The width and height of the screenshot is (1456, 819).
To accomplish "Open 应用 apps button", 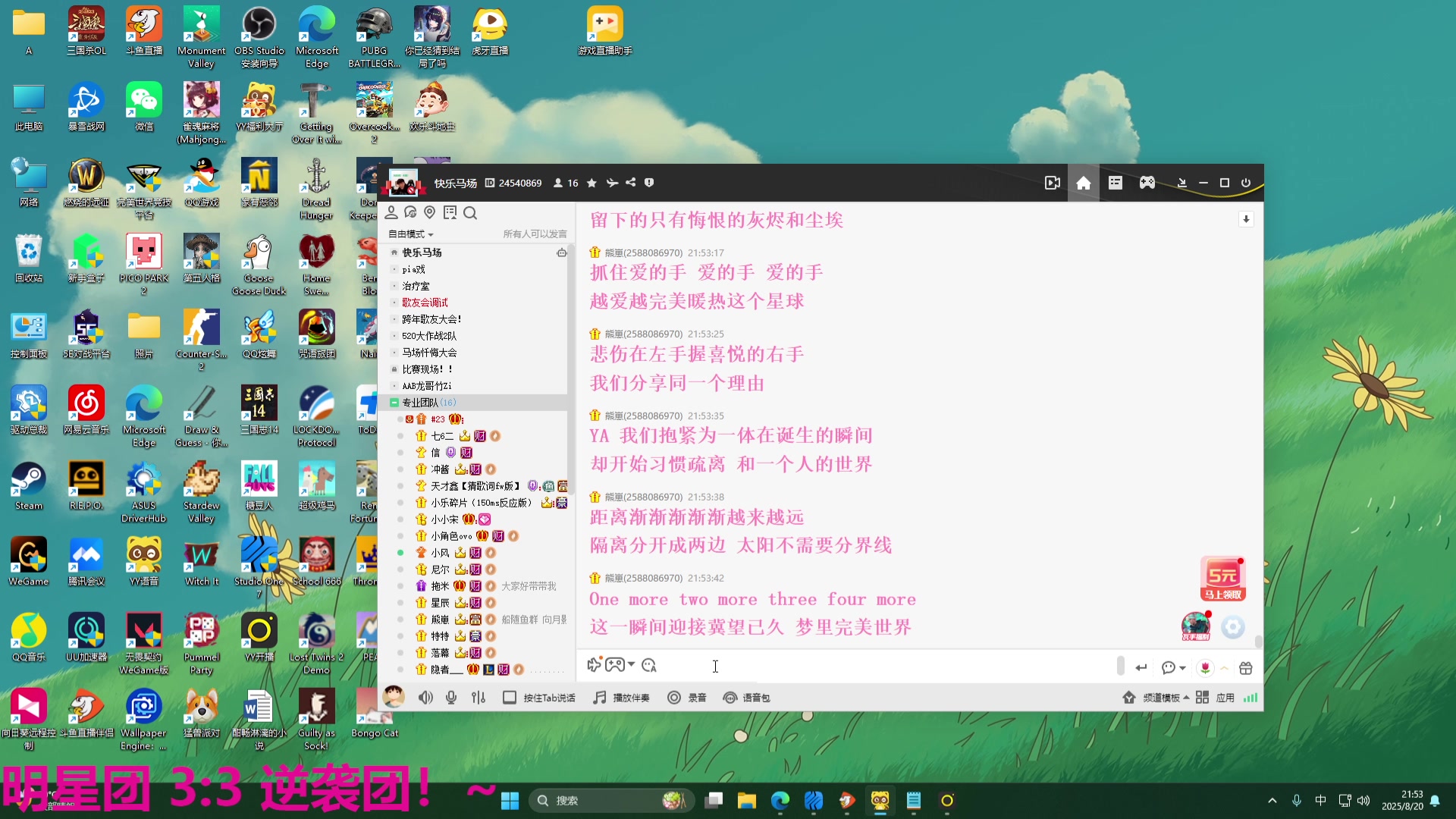I will [x=1216, y=698].
